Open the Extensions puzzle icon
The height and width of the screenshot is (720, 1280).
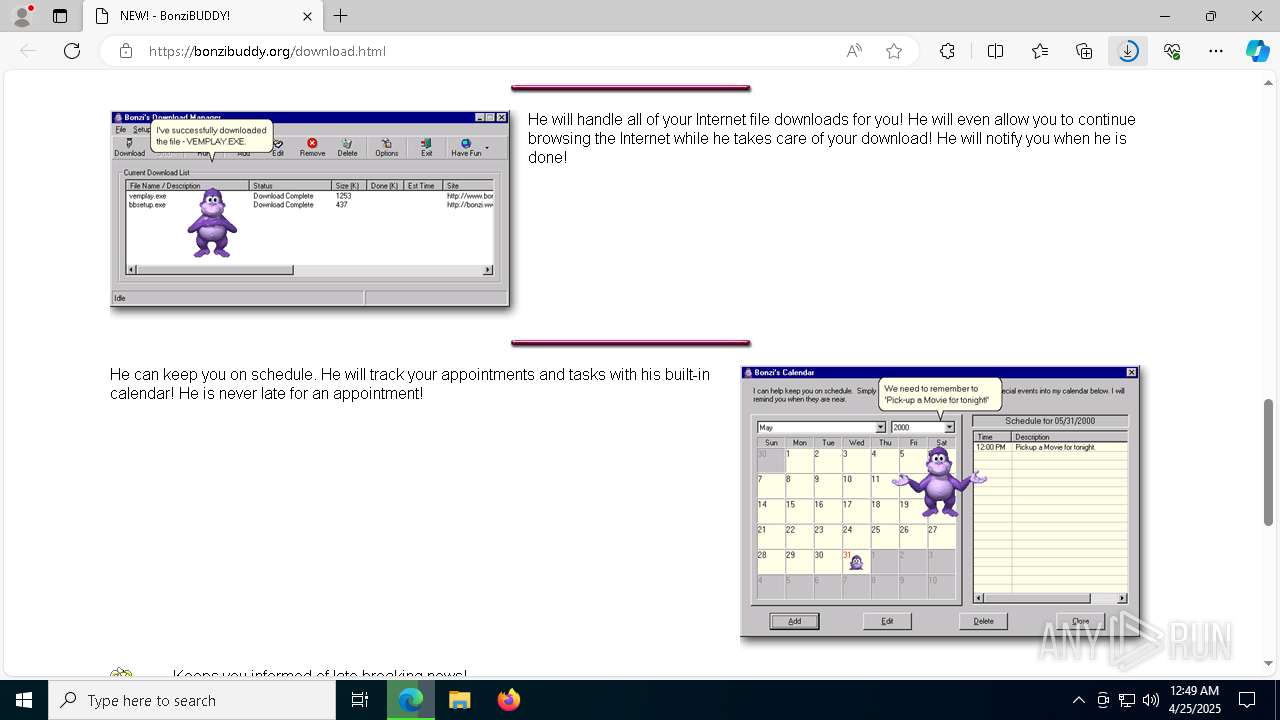[947, 51]
